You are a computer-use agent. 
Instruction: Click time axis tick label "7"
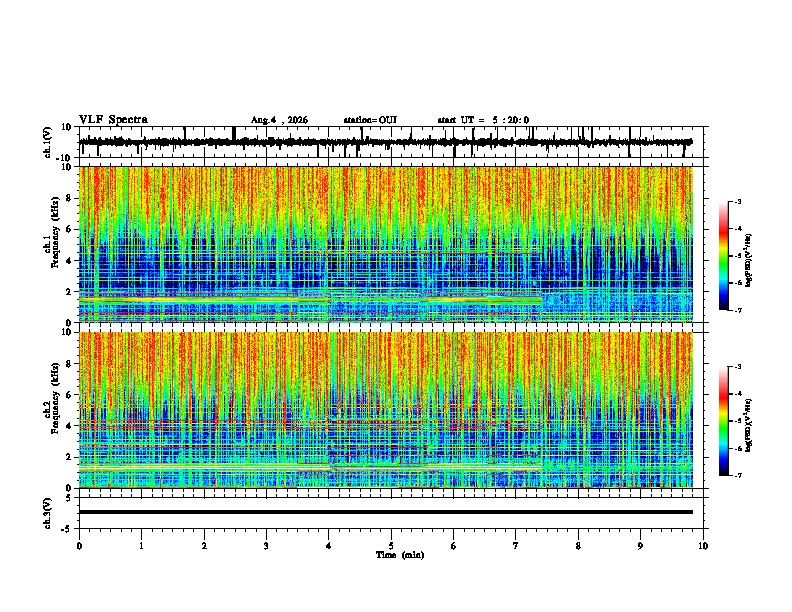[x=516, y=546]
